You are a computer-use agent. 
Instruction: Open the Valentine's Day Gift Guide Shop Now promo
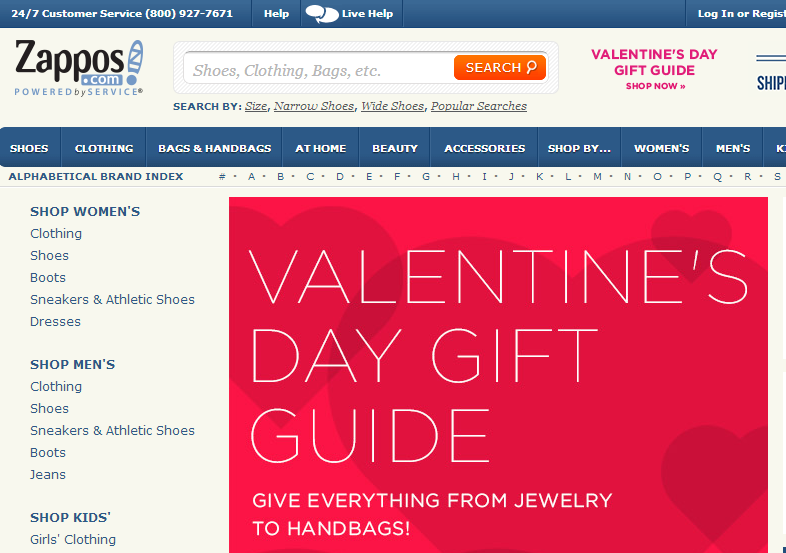(655, 86)
